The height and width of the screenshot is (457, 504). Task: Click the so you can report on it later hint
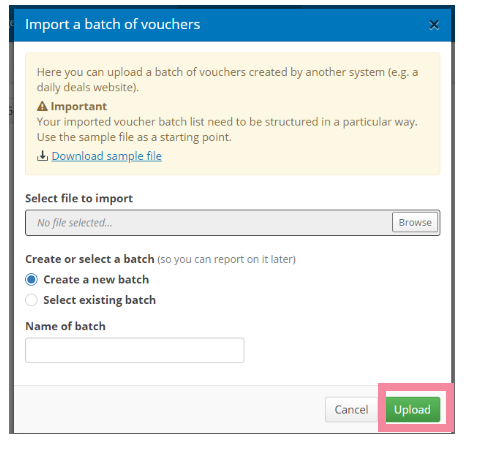click(227, 259)
